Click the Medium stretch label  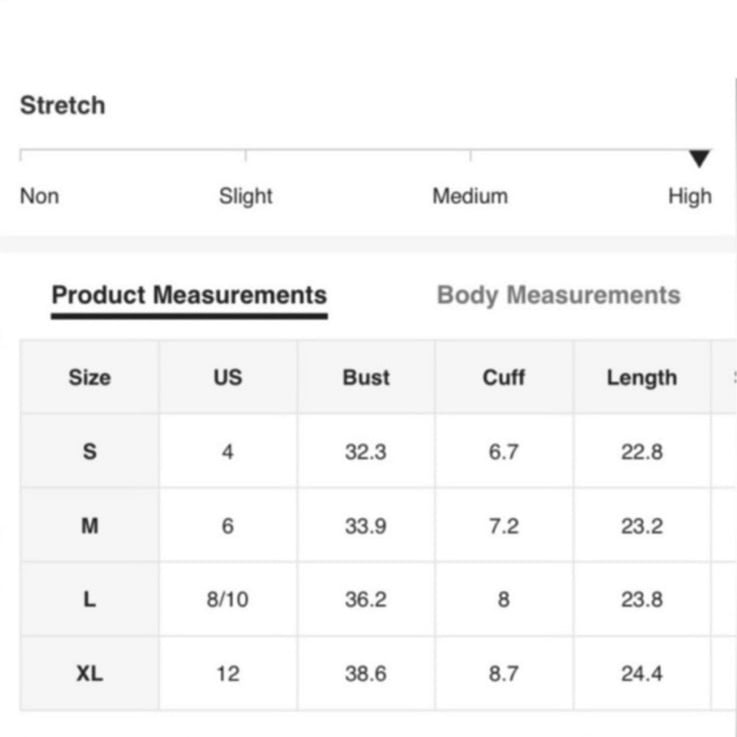470,196
